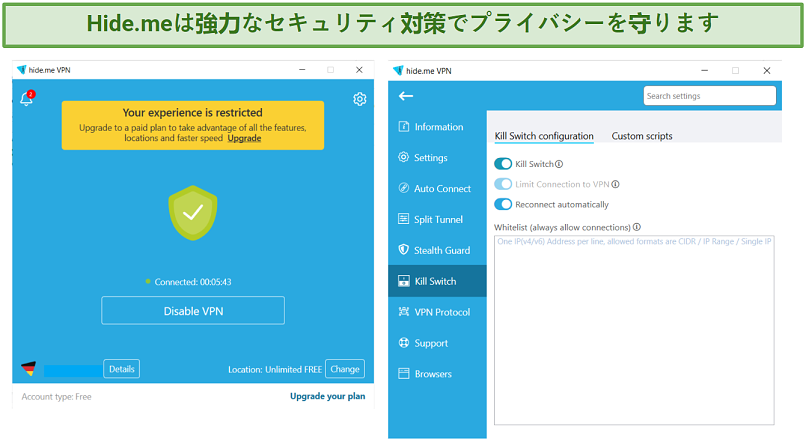Click the Disable VPN button
Viewport: 806px width, 442px height.
tap(193, 310)
